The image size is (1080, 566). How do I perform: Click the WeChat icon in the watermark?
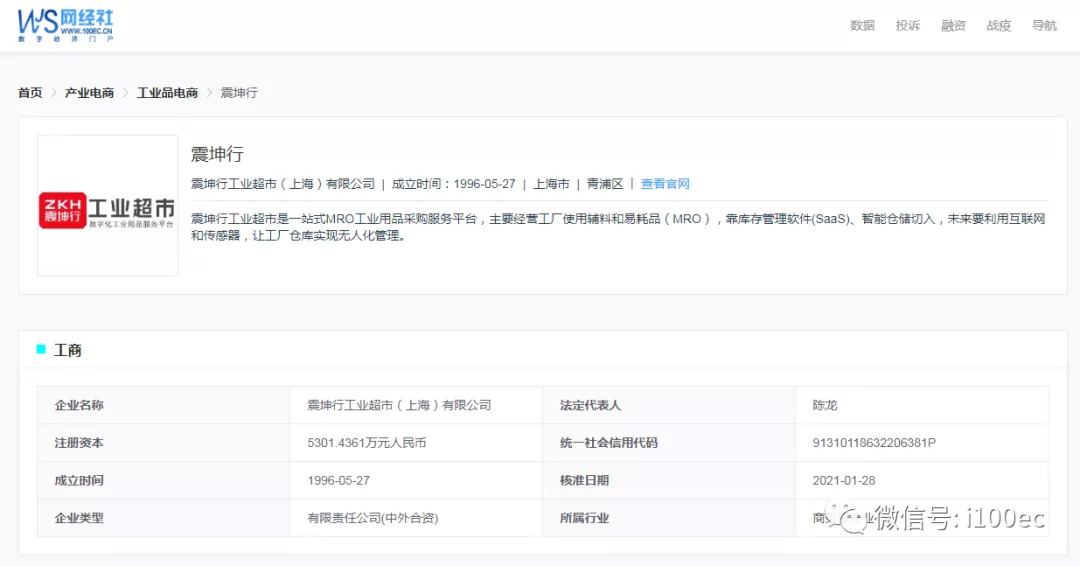click(855, 517)
